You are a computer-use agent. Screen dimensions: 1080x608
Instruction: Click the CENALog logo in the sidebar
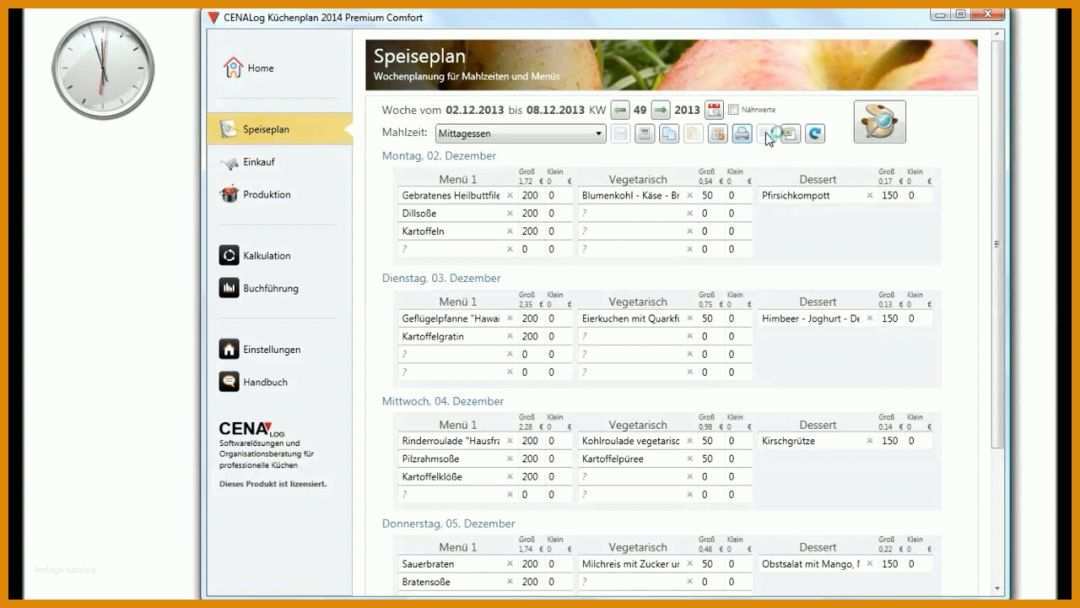[252, 429]
